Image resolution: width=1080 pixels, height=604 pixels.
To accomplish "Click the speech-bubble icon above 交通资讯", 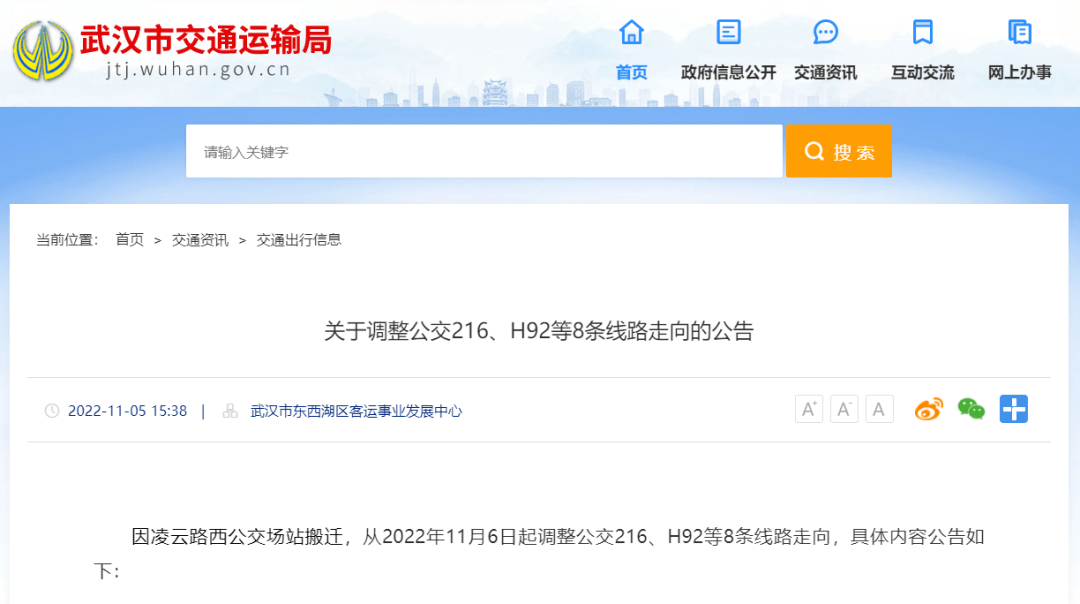I will pyautogui.click(x=825, y=32).
